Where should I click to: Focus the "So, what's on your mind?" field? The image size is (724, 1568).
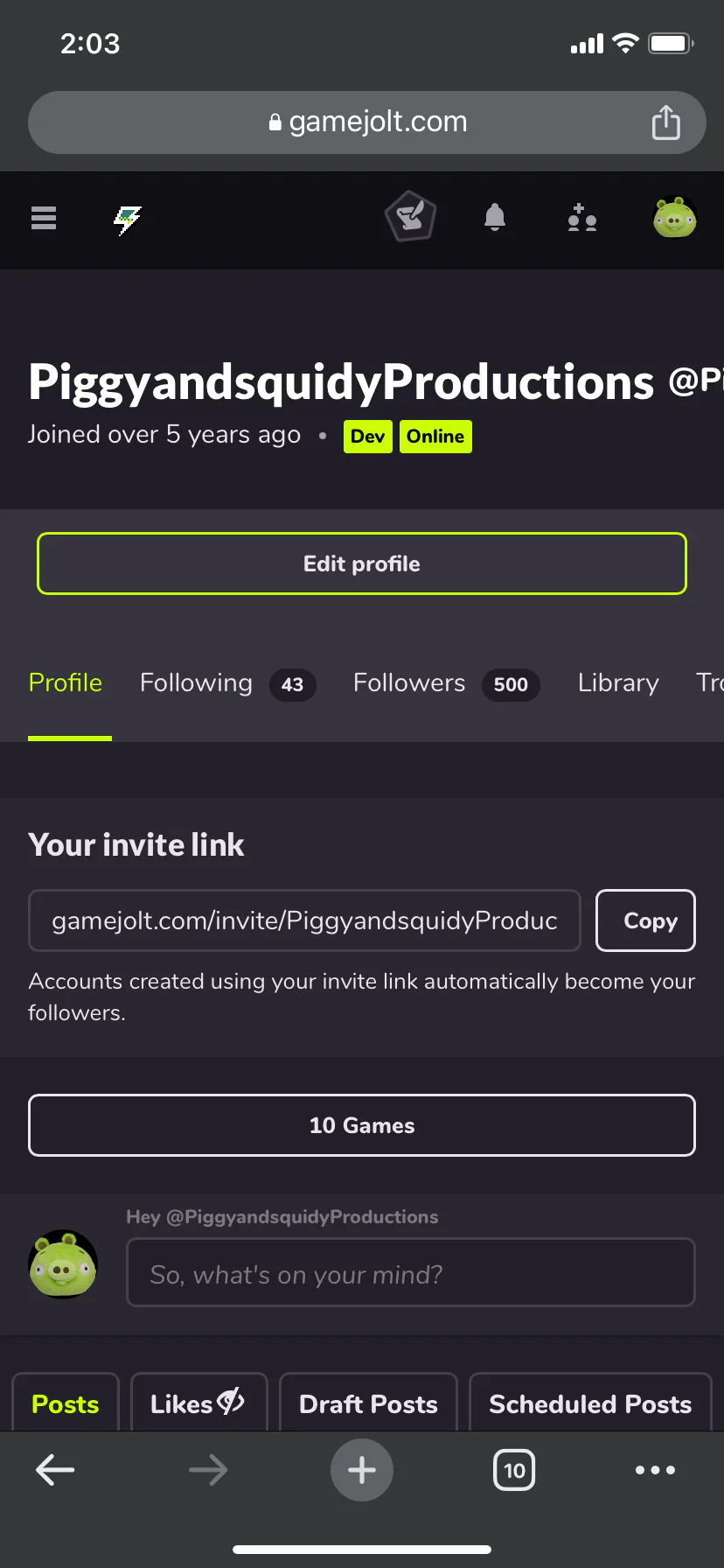click(x=411, y=1272)
